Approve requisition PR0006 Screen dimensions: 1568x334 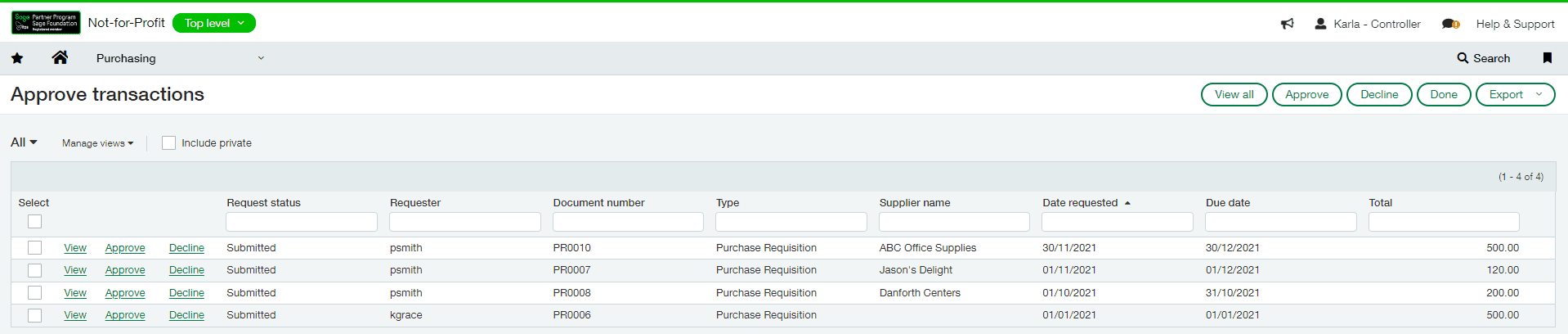coord(125,315)
